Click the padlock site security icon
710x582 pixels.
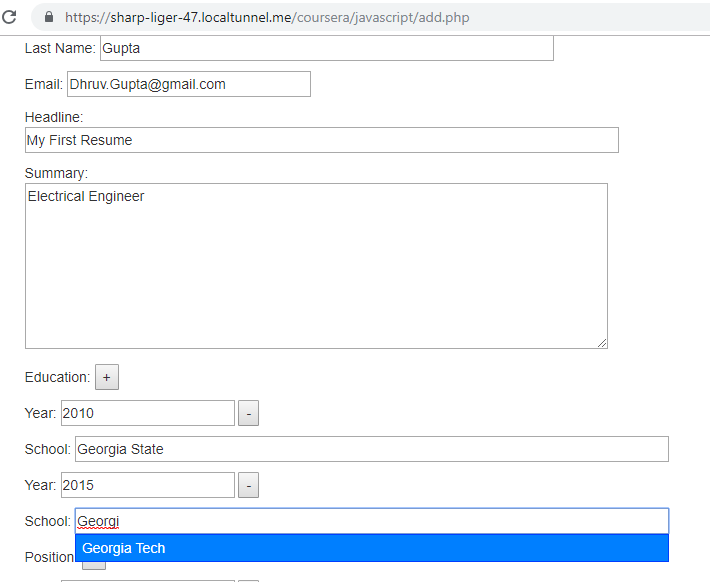(x=49, y=17)
